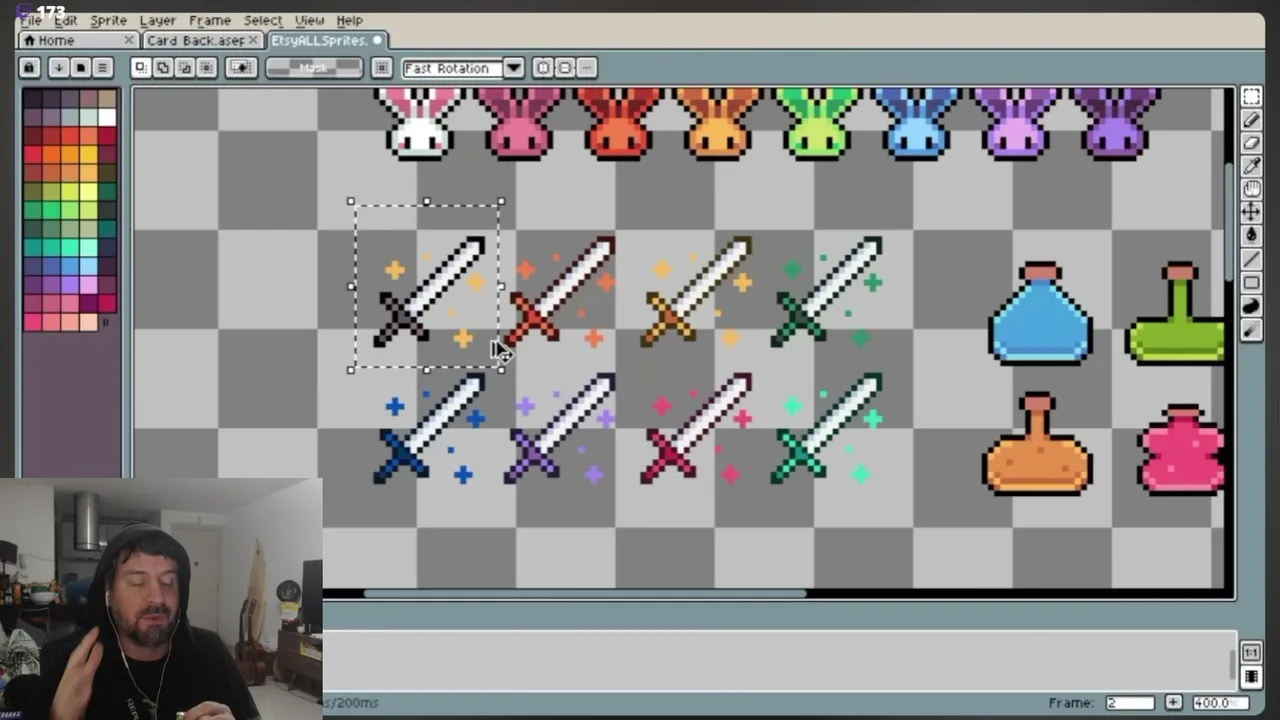Select the Contour tool
Viewport: 1280px width, 720px height.
pos(1251,305)
